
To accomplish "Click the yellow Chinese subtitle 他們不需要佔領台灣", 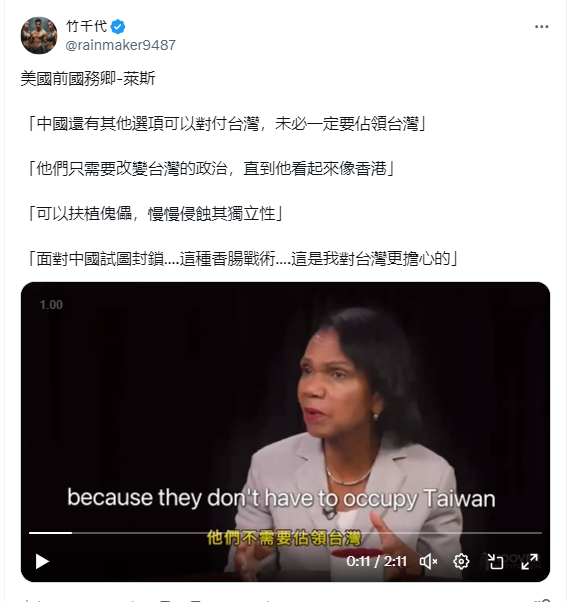I will (284, 538).
